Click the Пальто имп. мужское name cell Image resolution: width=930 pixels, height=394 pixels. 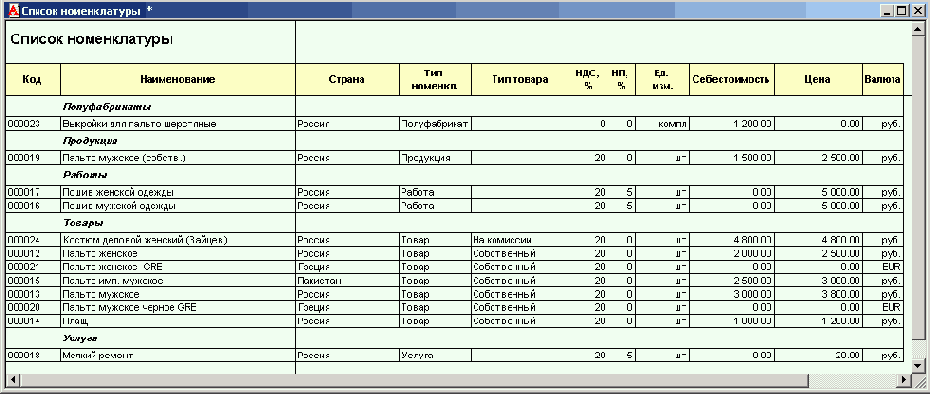178,281
